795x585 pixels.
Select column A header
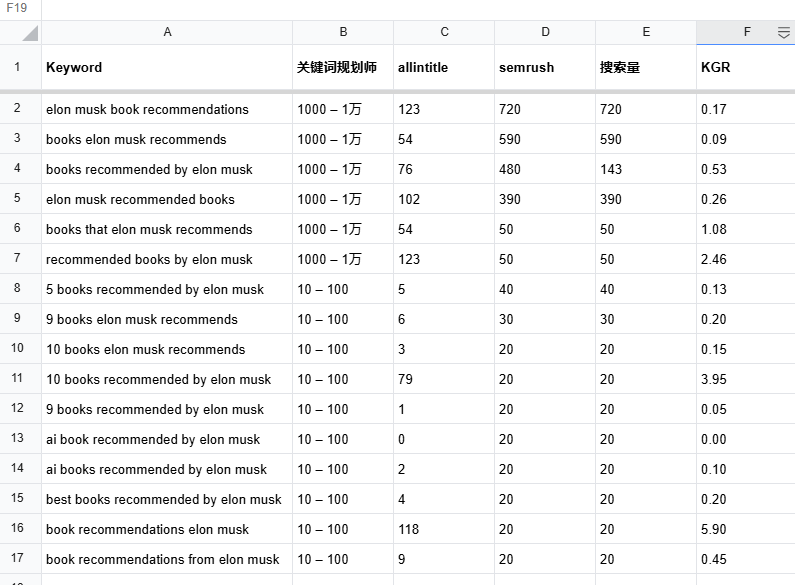(167, 32)
